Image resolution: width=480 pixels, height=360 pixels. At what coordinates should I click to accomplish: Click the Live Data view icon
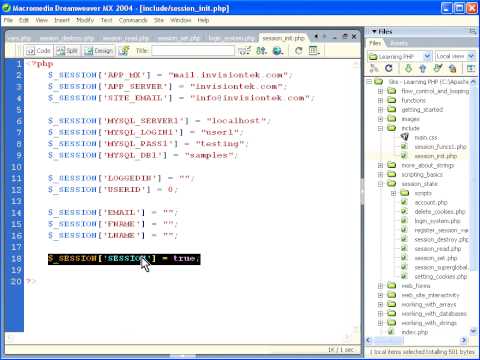[125, 51]
